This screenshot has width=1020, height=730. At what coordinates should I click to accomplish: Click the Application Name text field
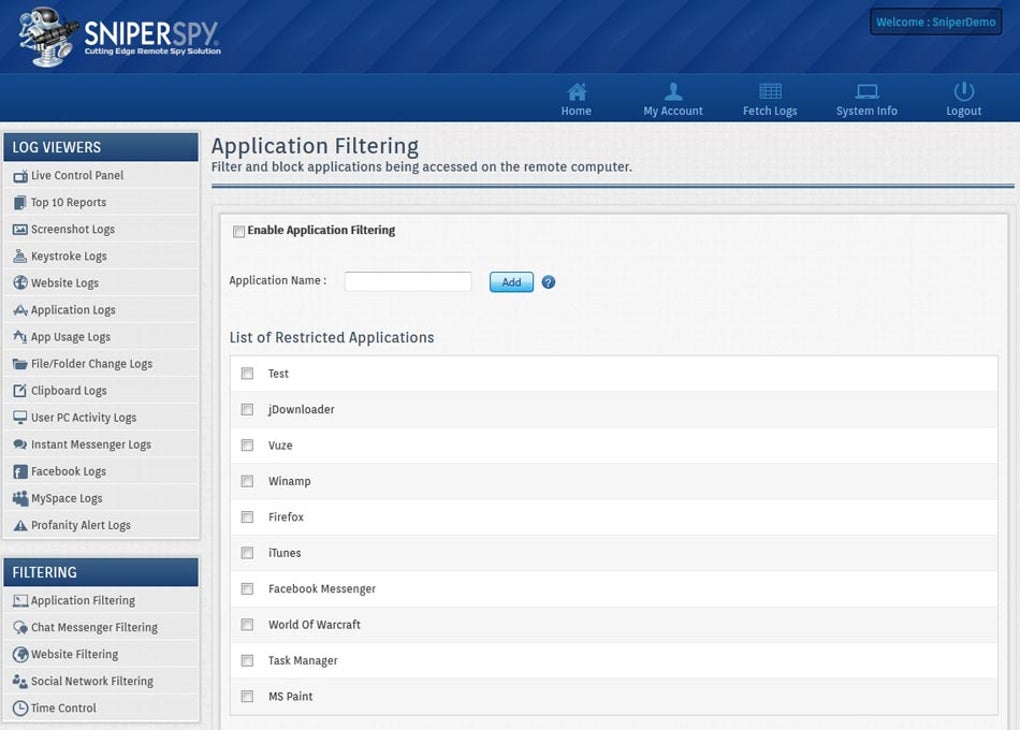click(408, 282)
